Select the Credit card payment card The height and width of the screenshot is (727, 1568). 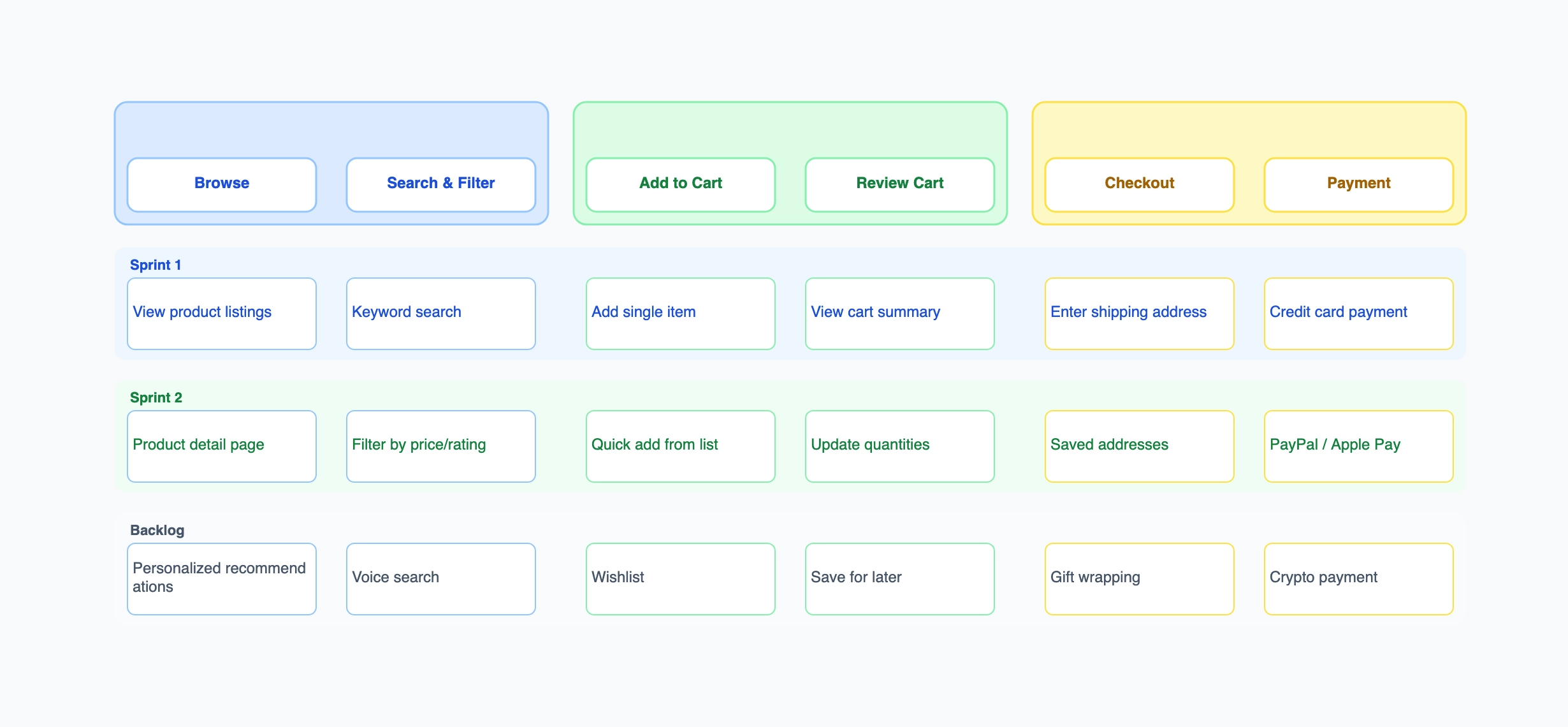(1358, 312)
